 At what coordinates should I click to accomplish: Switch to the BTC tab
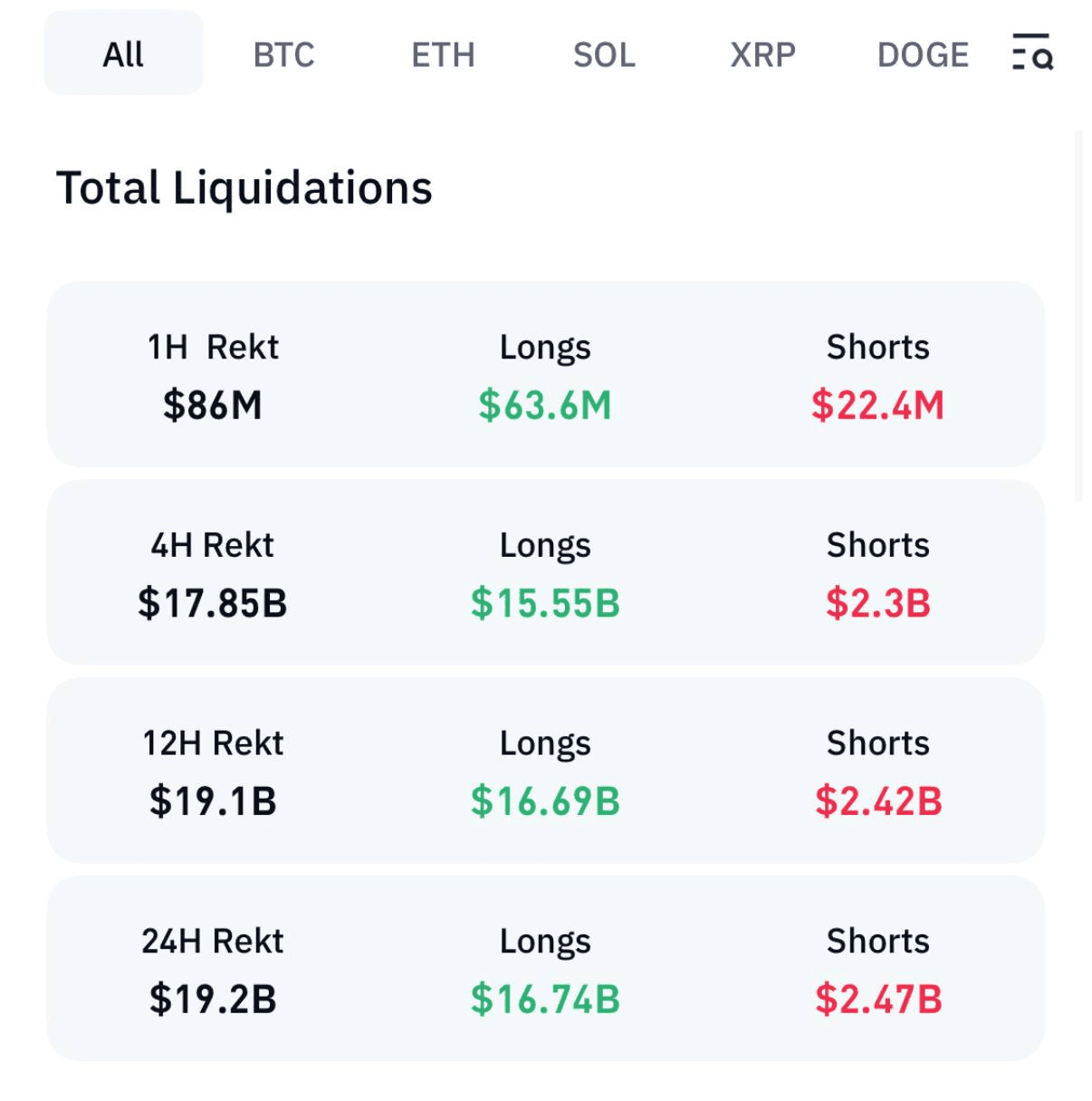(283, 55)
